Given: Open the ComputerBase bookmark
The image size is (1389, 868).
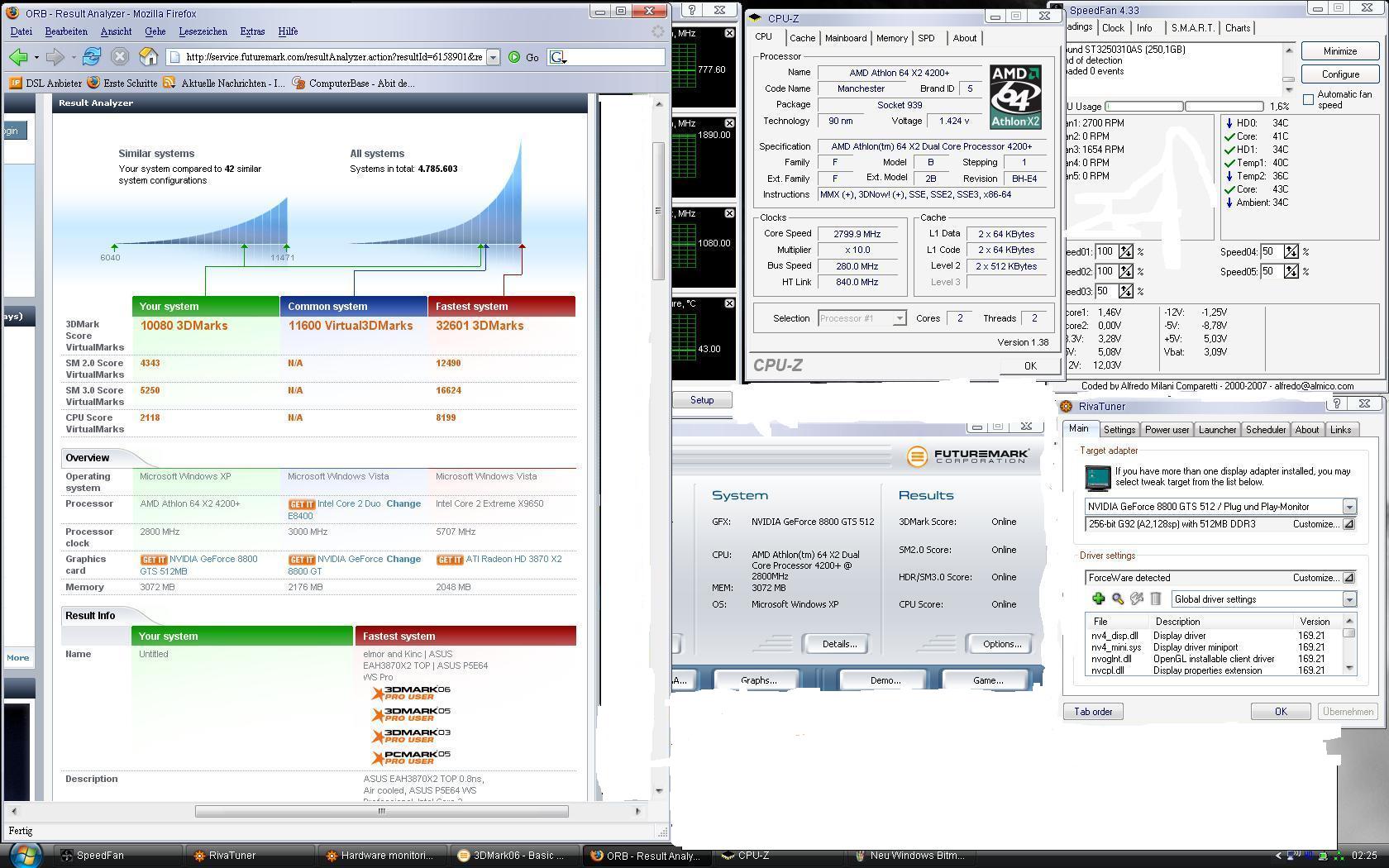Looking at the screenshot, I should 354,83.
